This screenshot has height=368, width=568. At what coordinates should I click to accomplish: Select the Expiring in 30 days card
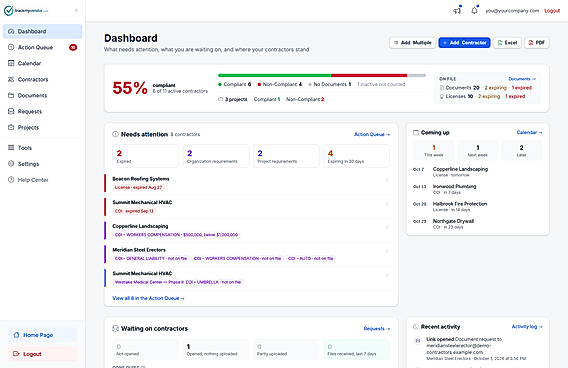pyautogui.click(x=357, y=156)
